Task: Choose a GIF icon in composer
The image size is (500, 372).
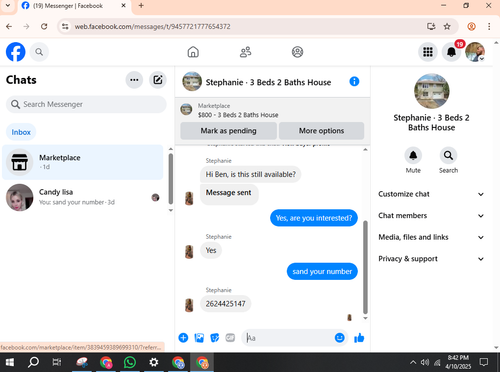Action: pyautogui.click(x=230, y=338)
